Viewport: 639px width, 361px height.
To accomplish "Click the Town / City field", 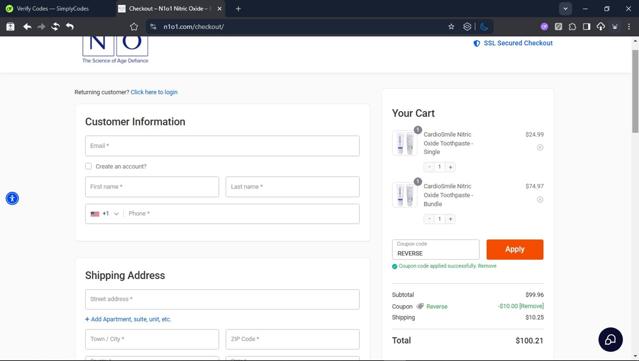I will pos(152,339).
